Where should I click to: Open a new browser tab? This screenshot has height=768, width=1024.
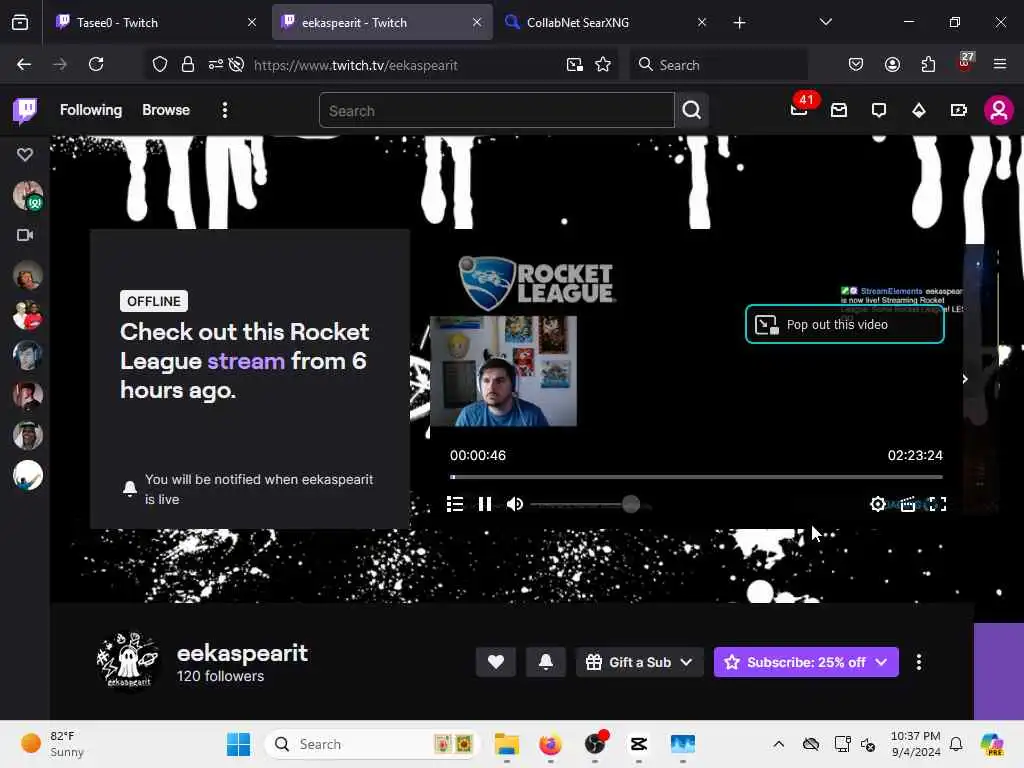[x=739, y=23]
